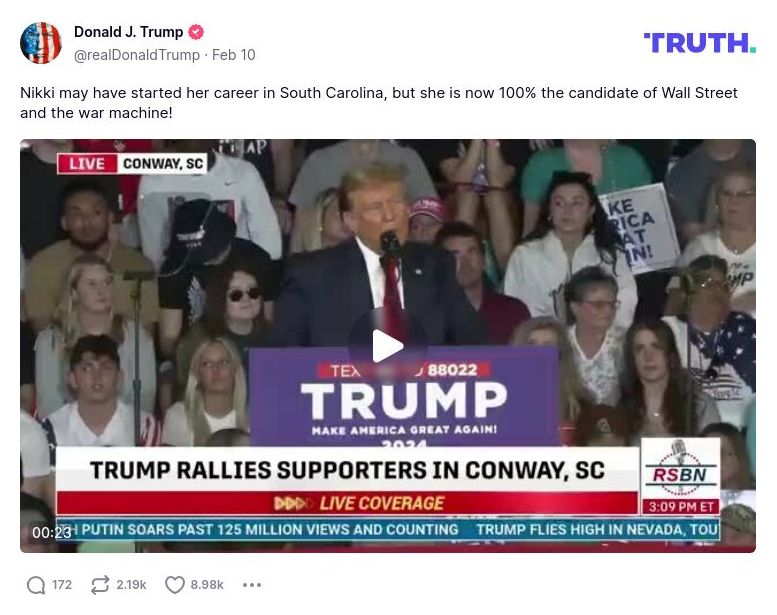Screen dimensions: 777x615
Task: Click the 00:23 video duration label
Action: tap(52, 533)
